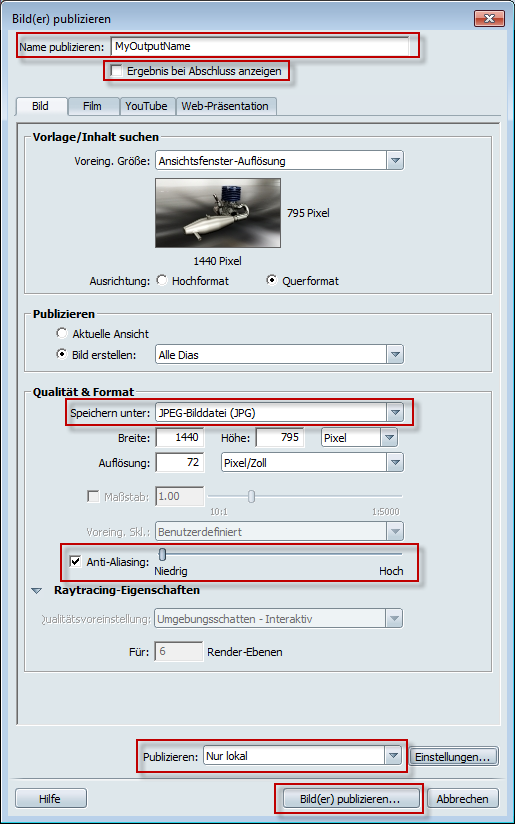Click the Name publizieren text field
The image size is (515, 824).
[x=260, y=46]
